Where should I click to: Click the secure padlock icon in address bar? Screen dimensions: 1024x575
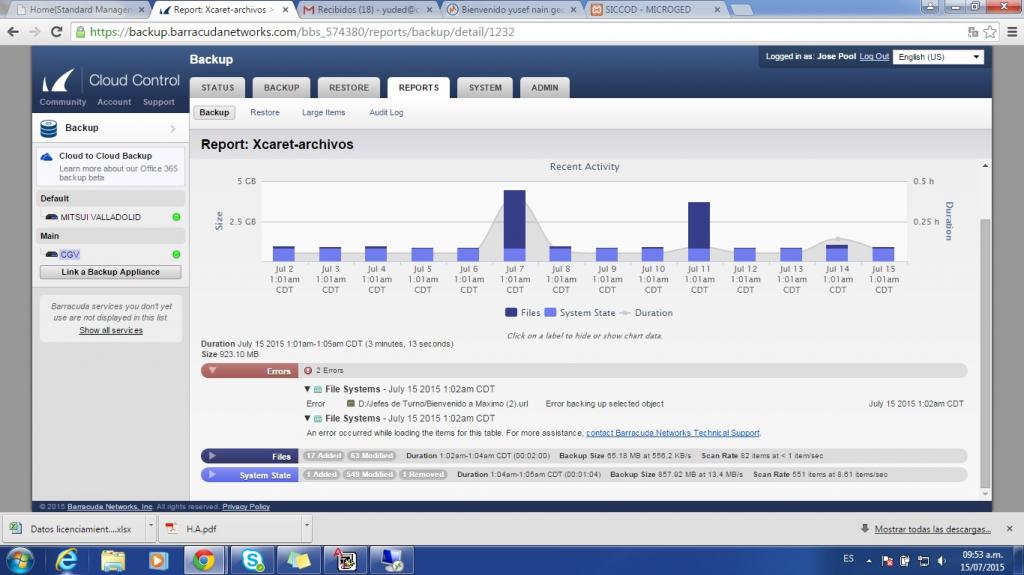click(80, 31)
